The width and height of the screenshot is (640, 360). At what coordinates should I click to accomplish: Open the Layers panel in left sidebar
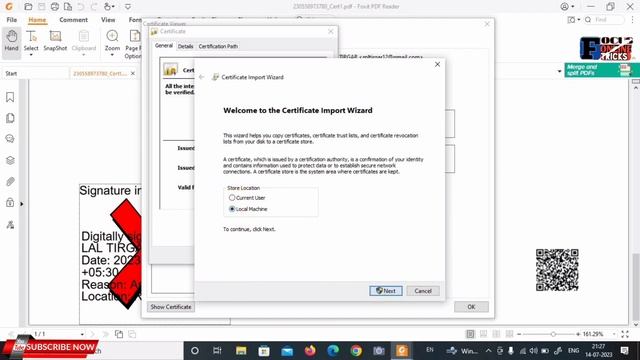coord(10,160)
